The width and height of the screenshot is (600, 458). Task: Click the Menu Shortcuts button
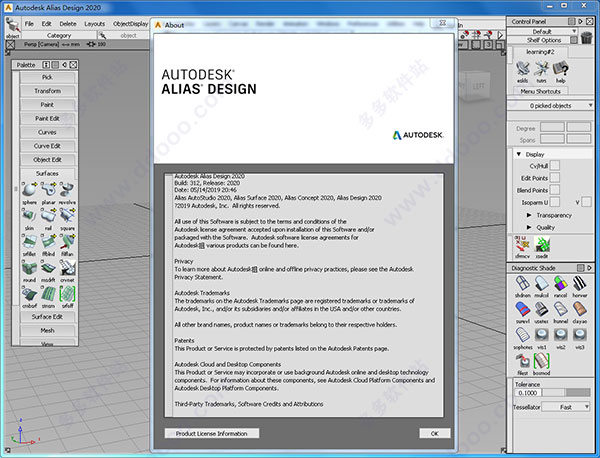(x=540, y=91)
